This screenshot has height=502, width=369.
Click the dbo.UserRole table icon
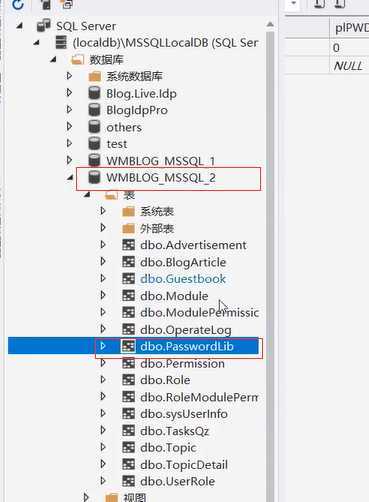[x=128, y=481]
